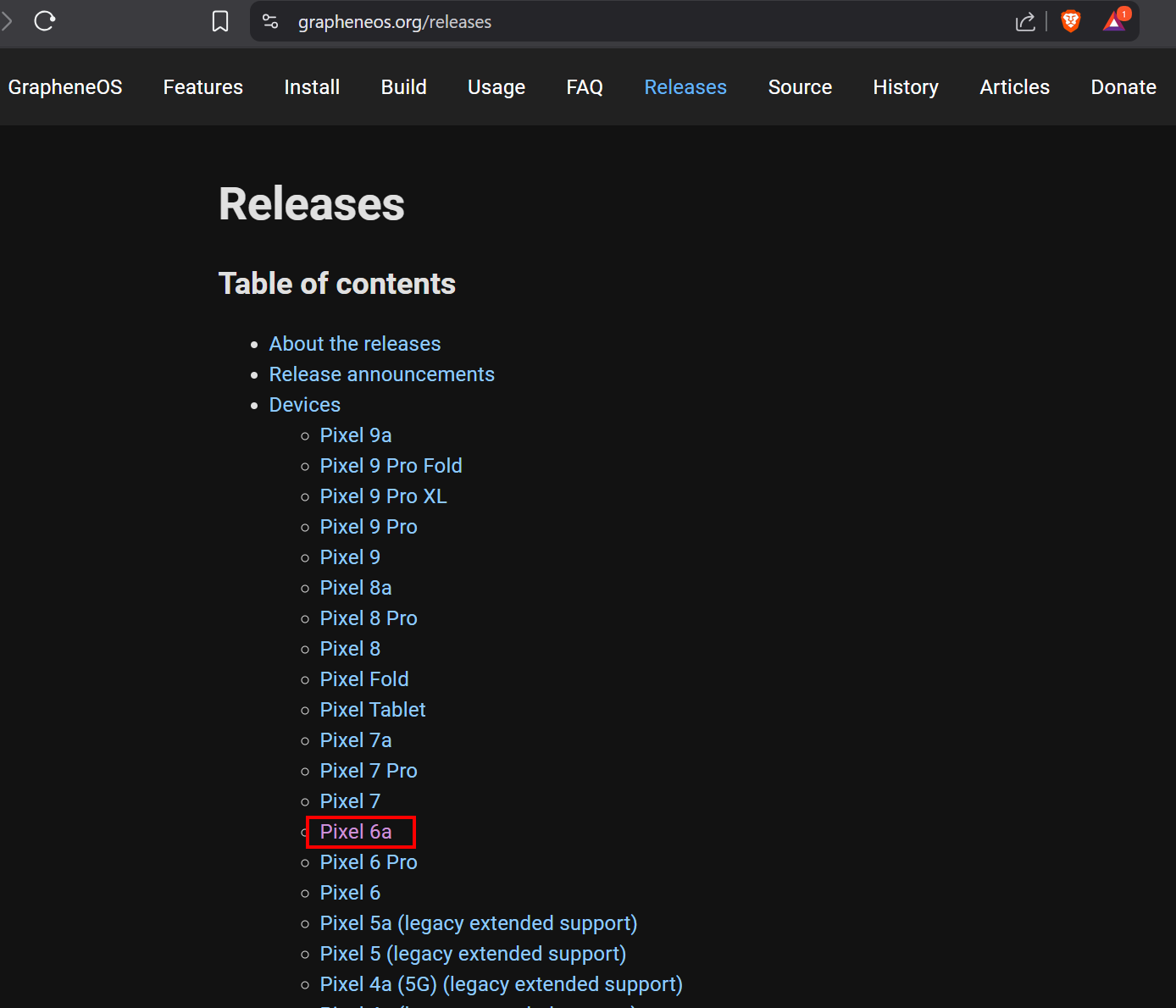This screenshot has height=1008, width=1176.
Task: Jump to Pixel 7 Pro releases
Action: pyautogui.click(x=369, y=771)
